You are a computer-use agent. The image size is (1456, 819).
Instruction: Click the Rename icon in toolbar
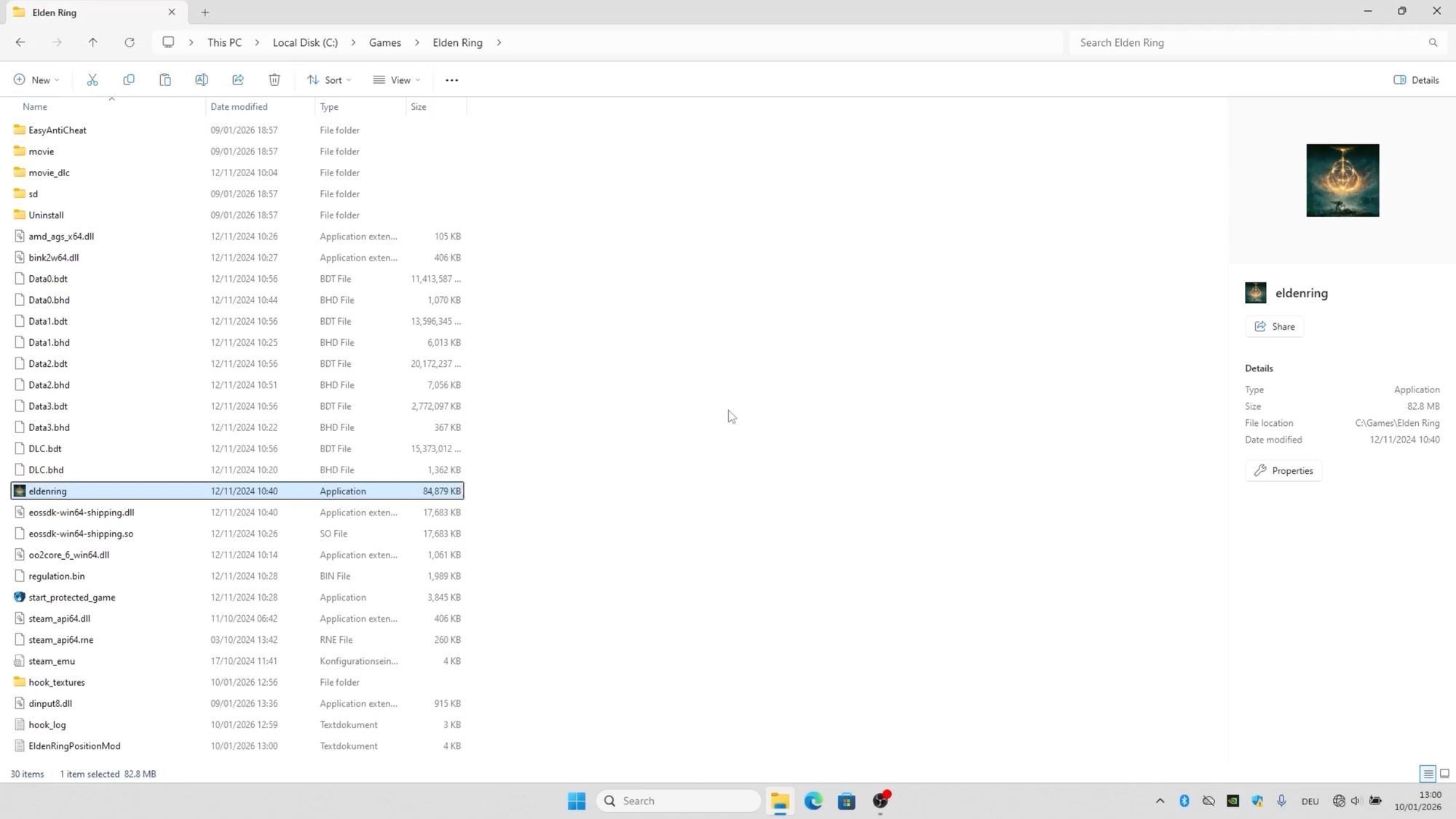pos(202,80)
